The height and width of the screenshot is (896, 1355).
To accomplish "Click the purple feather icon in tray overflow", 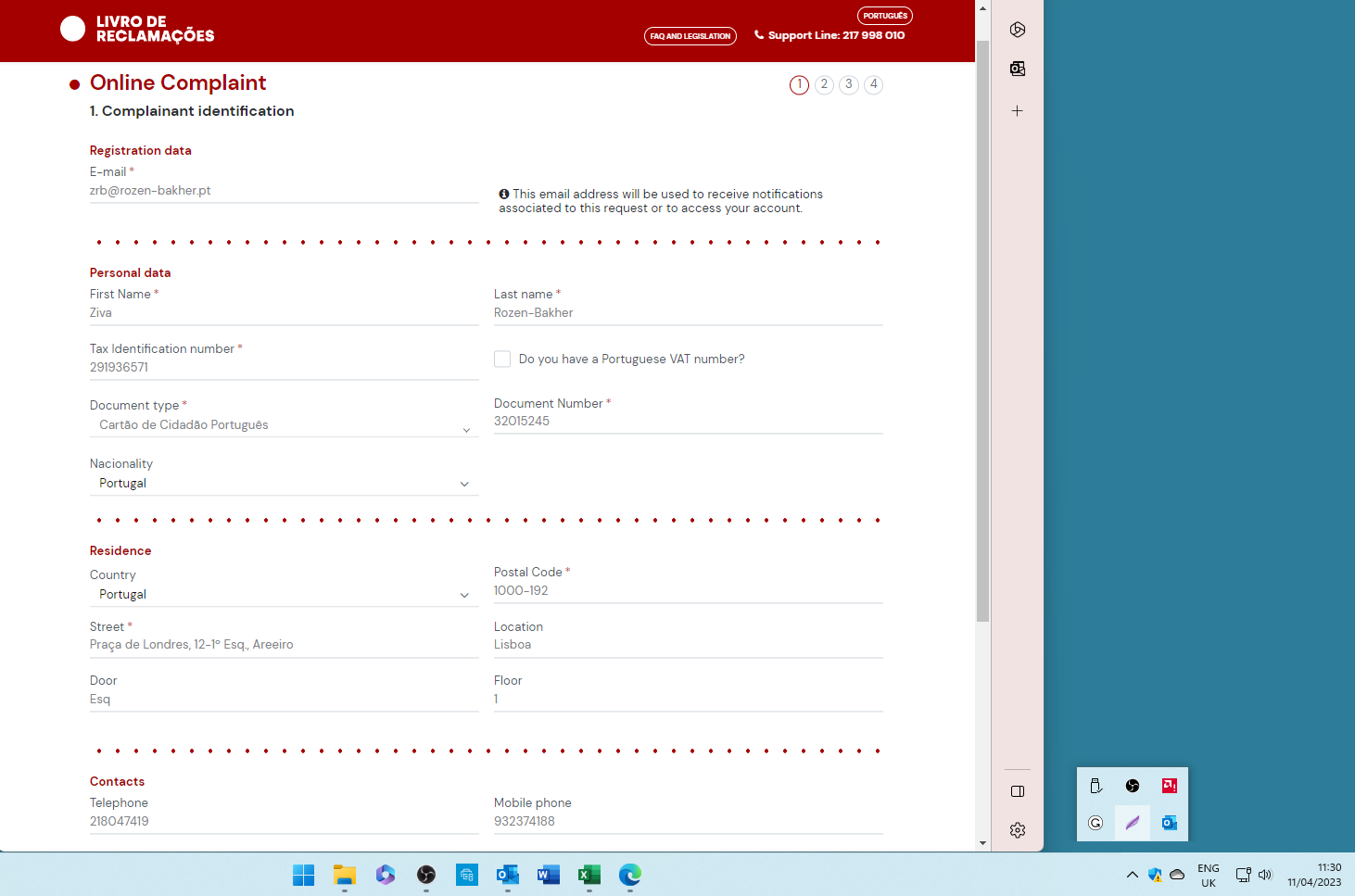I will (1133, 823).
